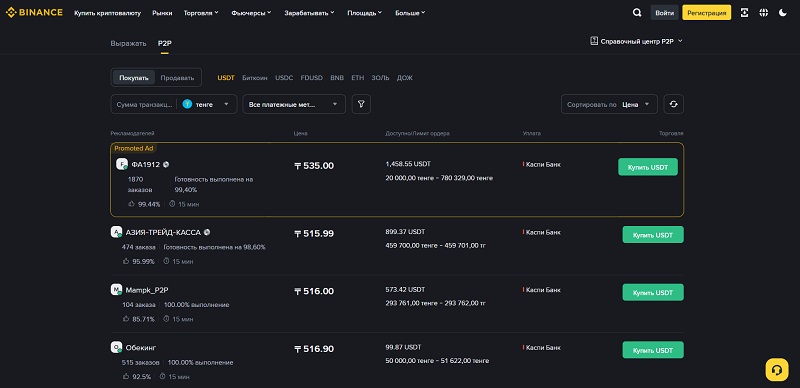The height and width of the screenshot is (388, 800).
Task: Click the Binance logo
Action: click(x=34, y=13)
